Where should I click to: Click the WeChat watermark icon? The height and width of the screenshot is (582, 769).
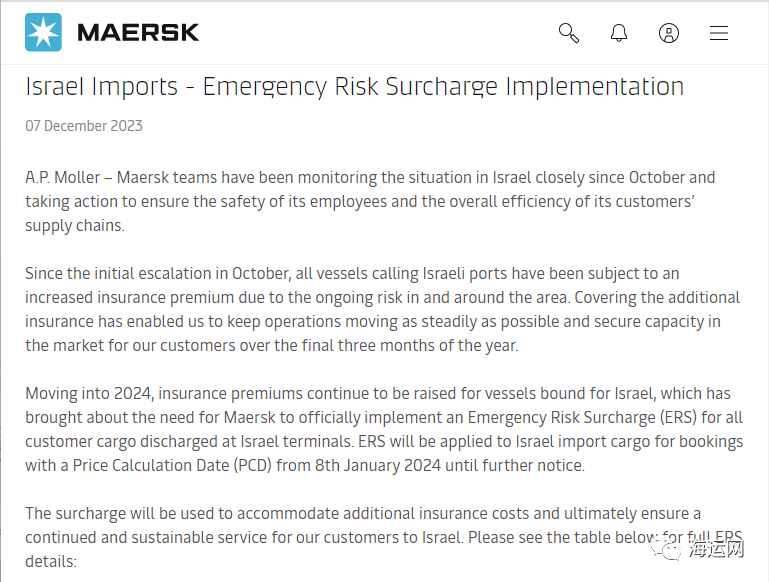point(669,551)
